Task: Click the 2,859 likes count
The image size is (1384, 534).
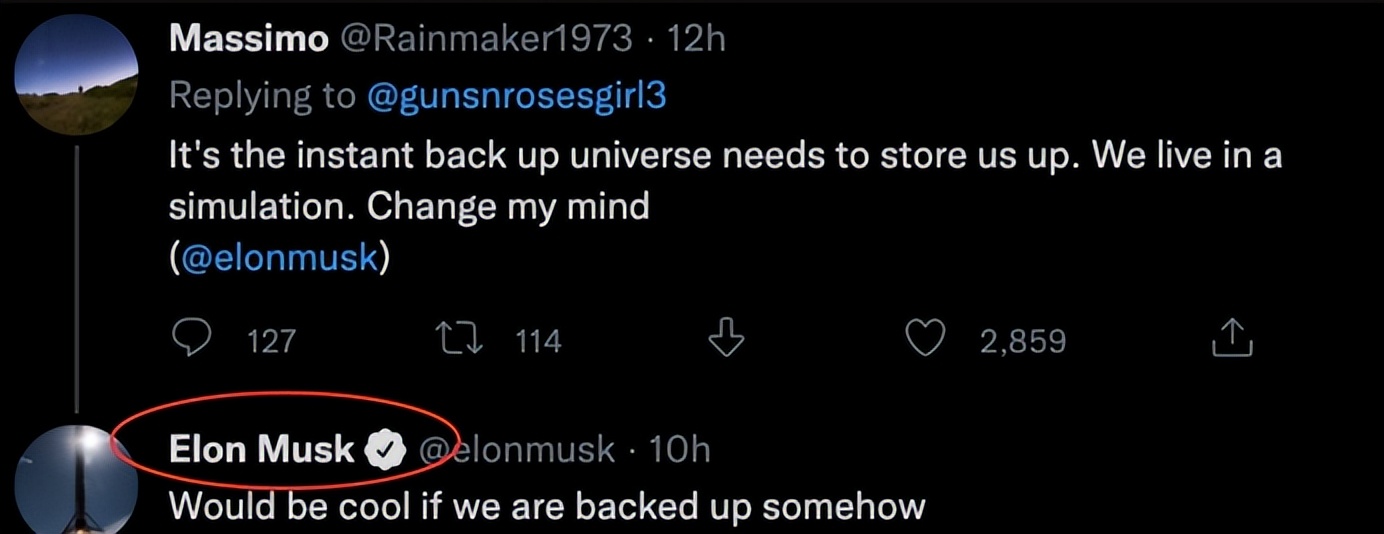Action: pos(1022,342)
